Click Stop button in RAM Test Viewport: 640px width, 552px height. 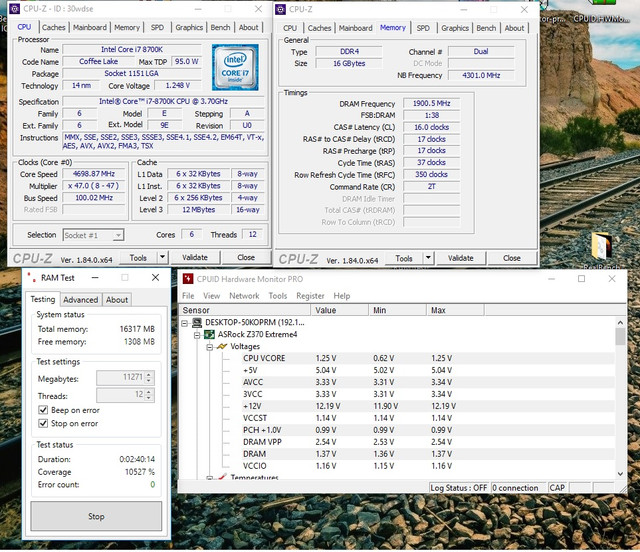(x=96, y=516)
